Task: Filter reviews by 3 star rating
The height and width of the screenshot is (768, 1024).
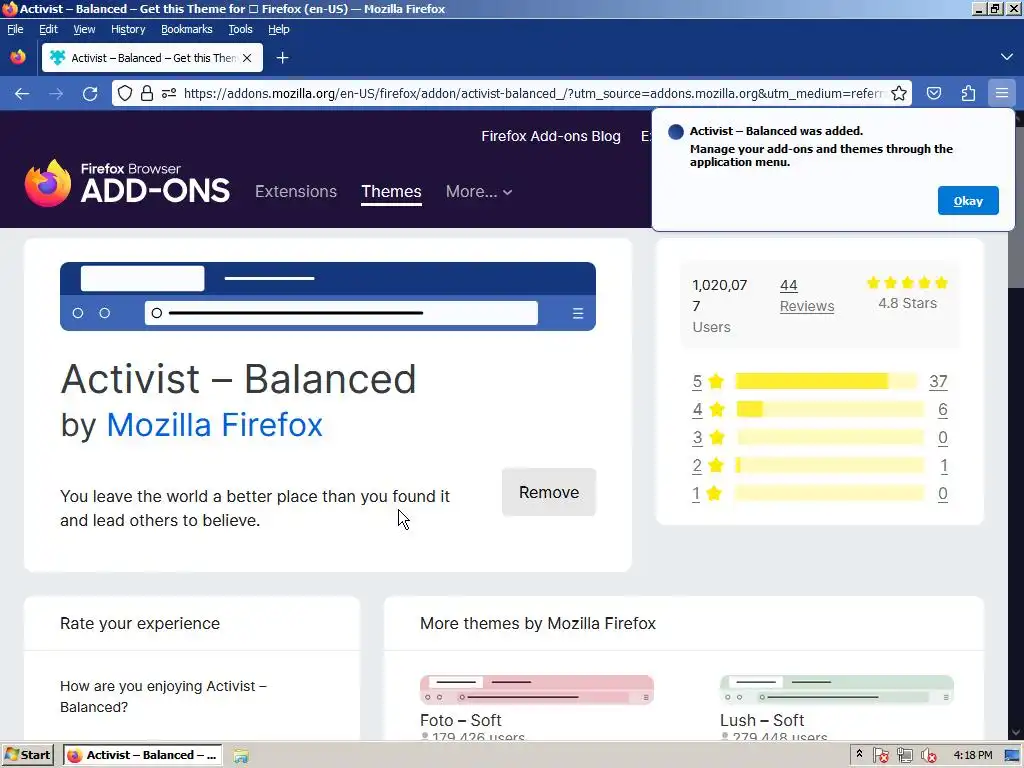Action: [x=709, y=438]
